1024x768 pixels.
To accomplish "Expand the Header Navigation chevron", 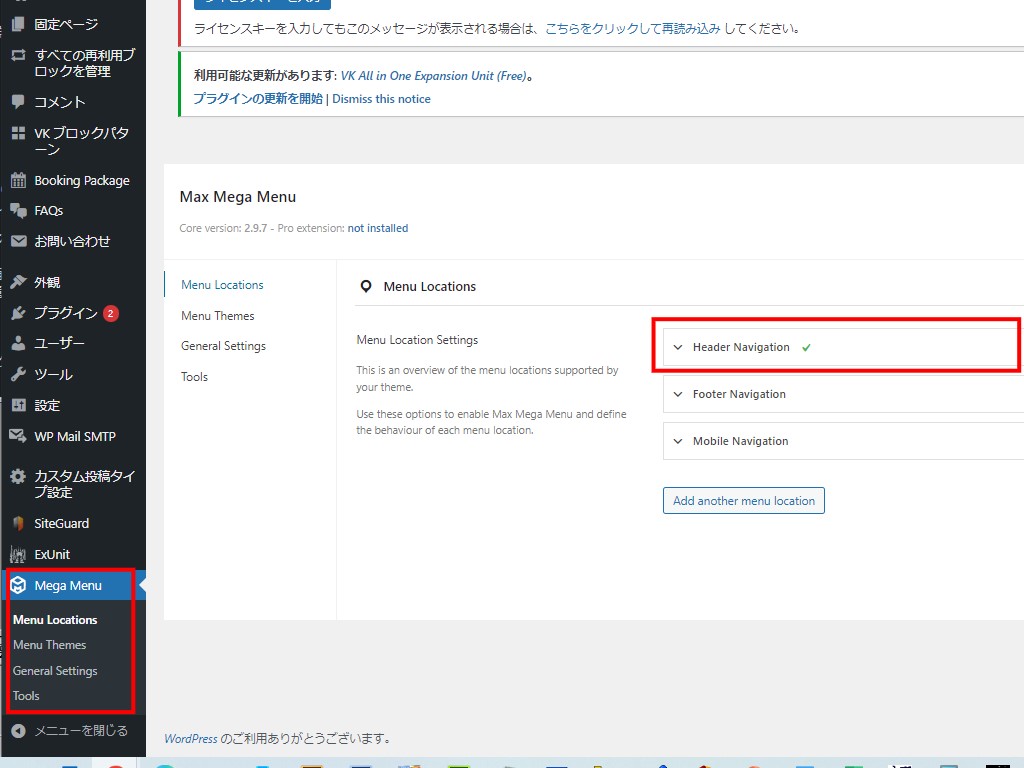I will pyautogui.click(x=678, y=348).
